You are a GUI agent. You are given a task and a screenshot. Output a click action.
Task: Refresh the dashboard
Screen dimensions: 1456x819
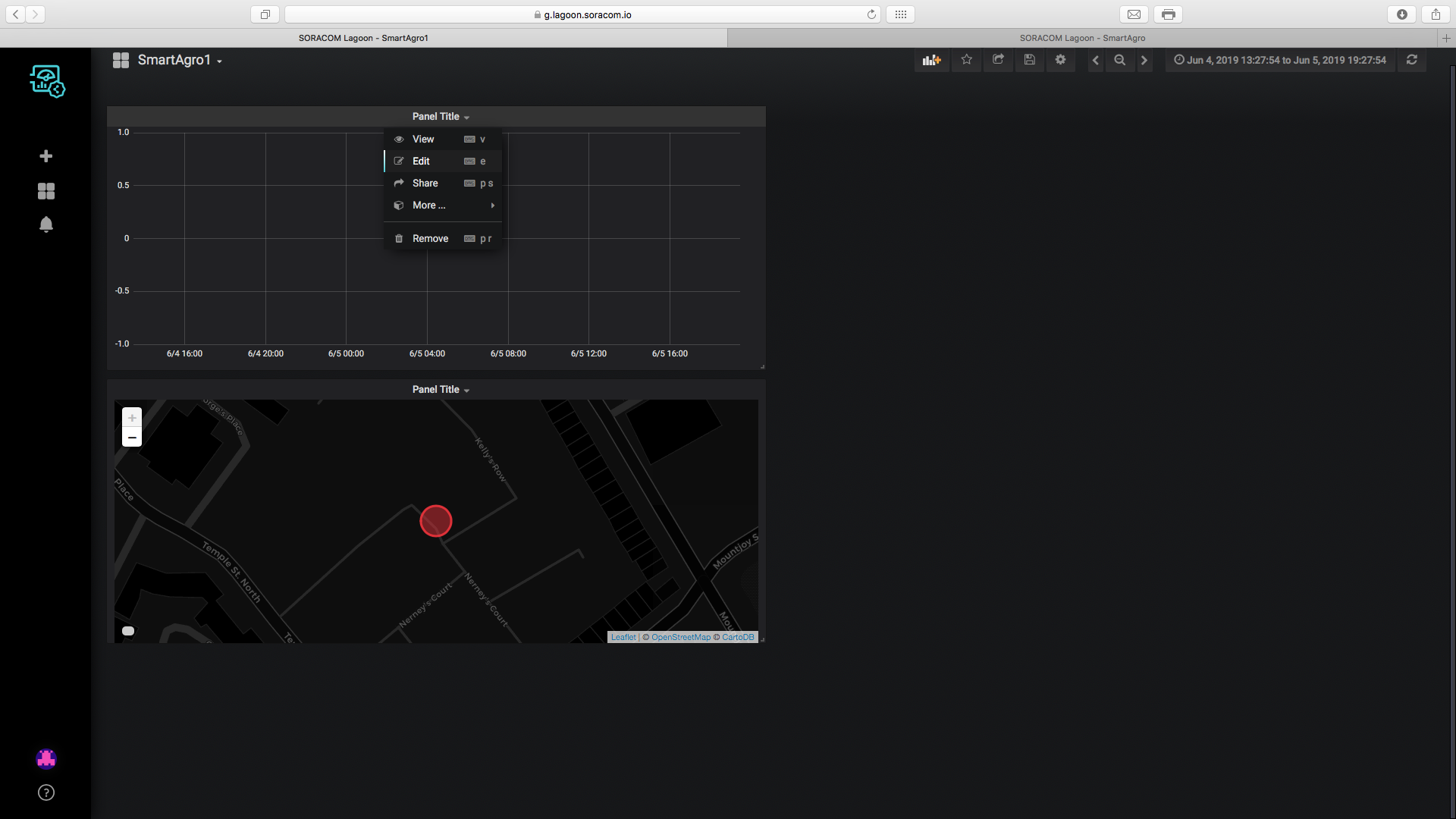pos(1411,60)
